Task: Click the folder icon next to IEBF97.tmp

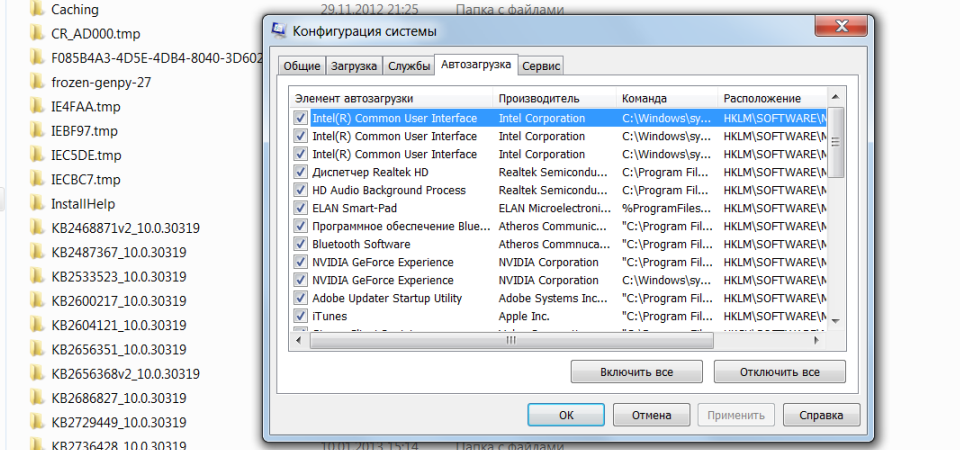Action: pos(37,130)
